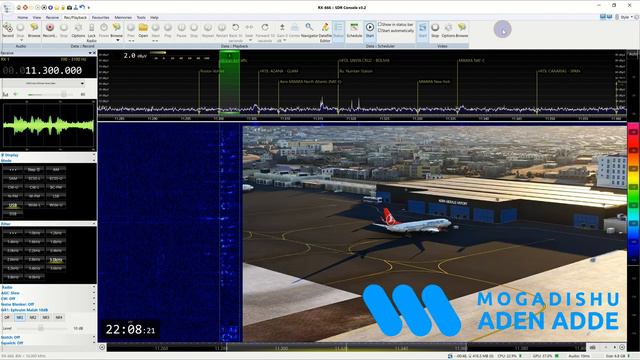Viewport: 640px width, 360px height.
Task: Select the USB mode button
Action: point(13,205)
